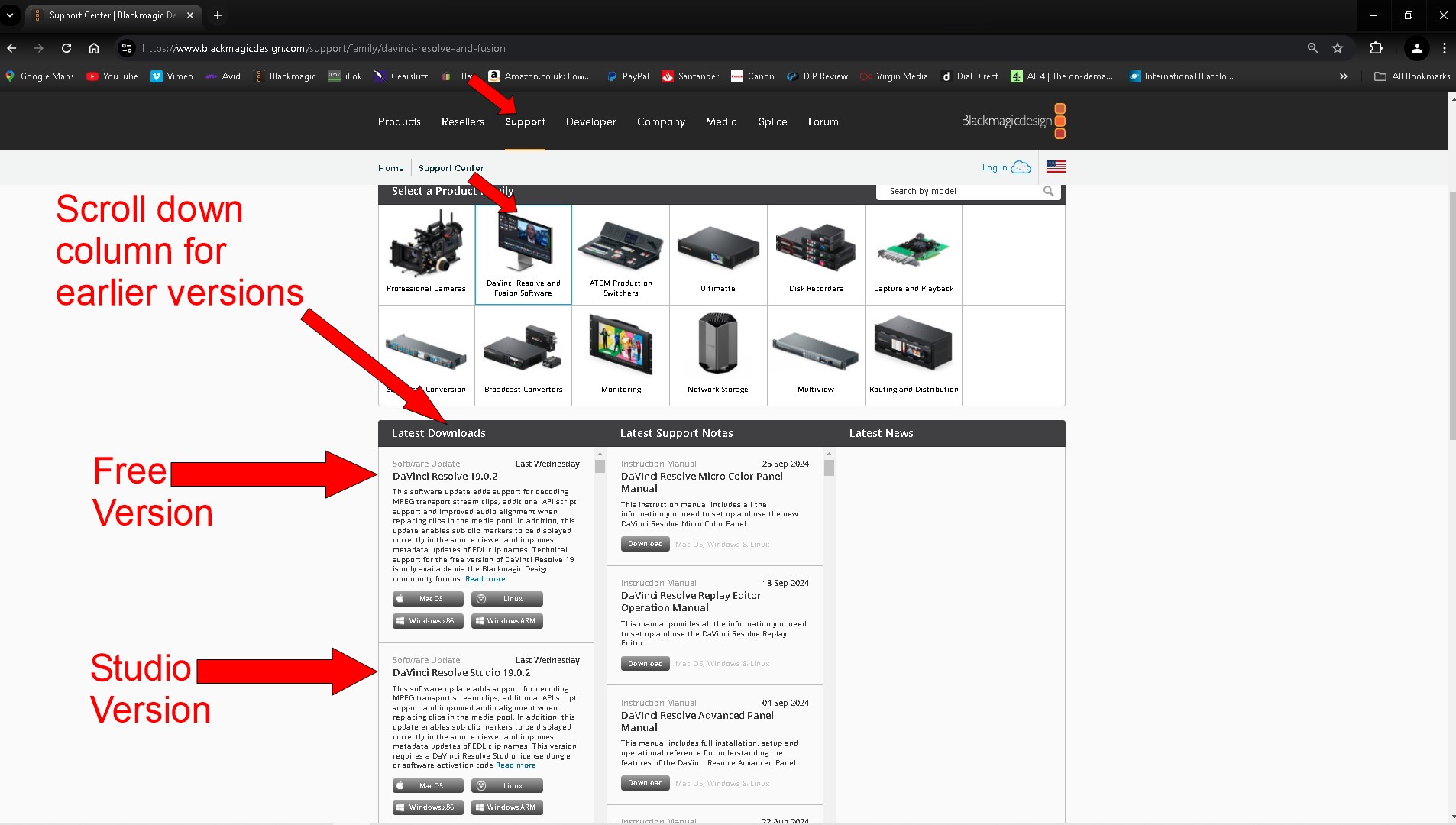Select the Routing and Distribution family
The width and height of the screenshot is (1456, 825).
tap(914, 355)
